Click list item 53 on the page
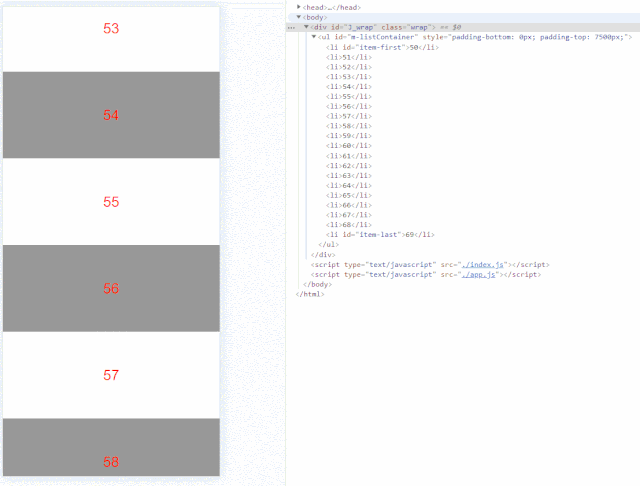 click(x=111, y=38)
